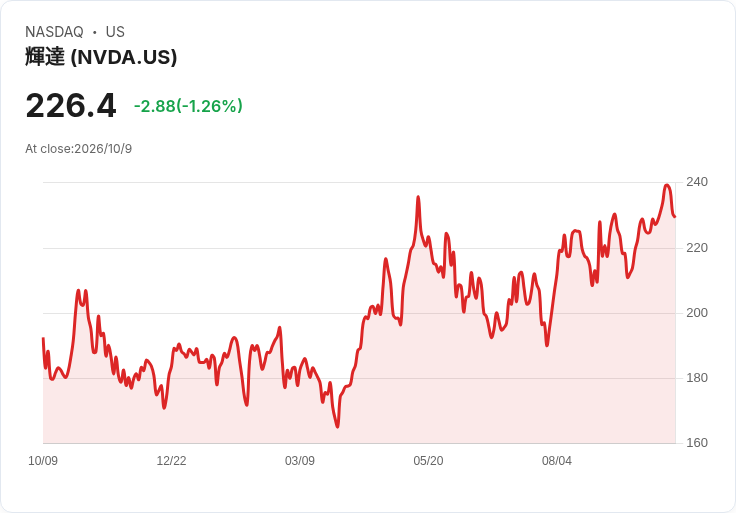Viewport: 736px width, 513px height.
Task: Click the 220 price axis label
Action: [697, 247]
